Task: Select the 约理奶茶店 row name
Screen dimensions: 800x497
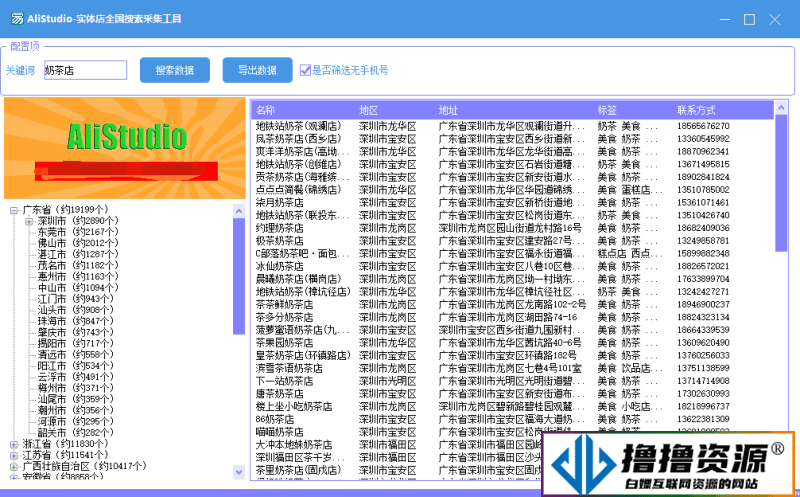Action: [x=280, y=228]
